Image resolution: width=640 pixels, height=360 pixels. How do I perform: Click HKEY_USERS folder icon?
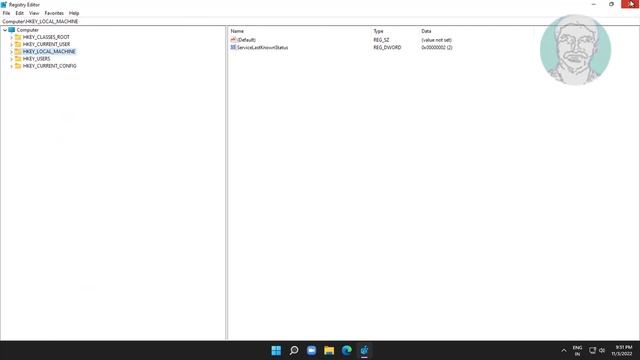18,59
